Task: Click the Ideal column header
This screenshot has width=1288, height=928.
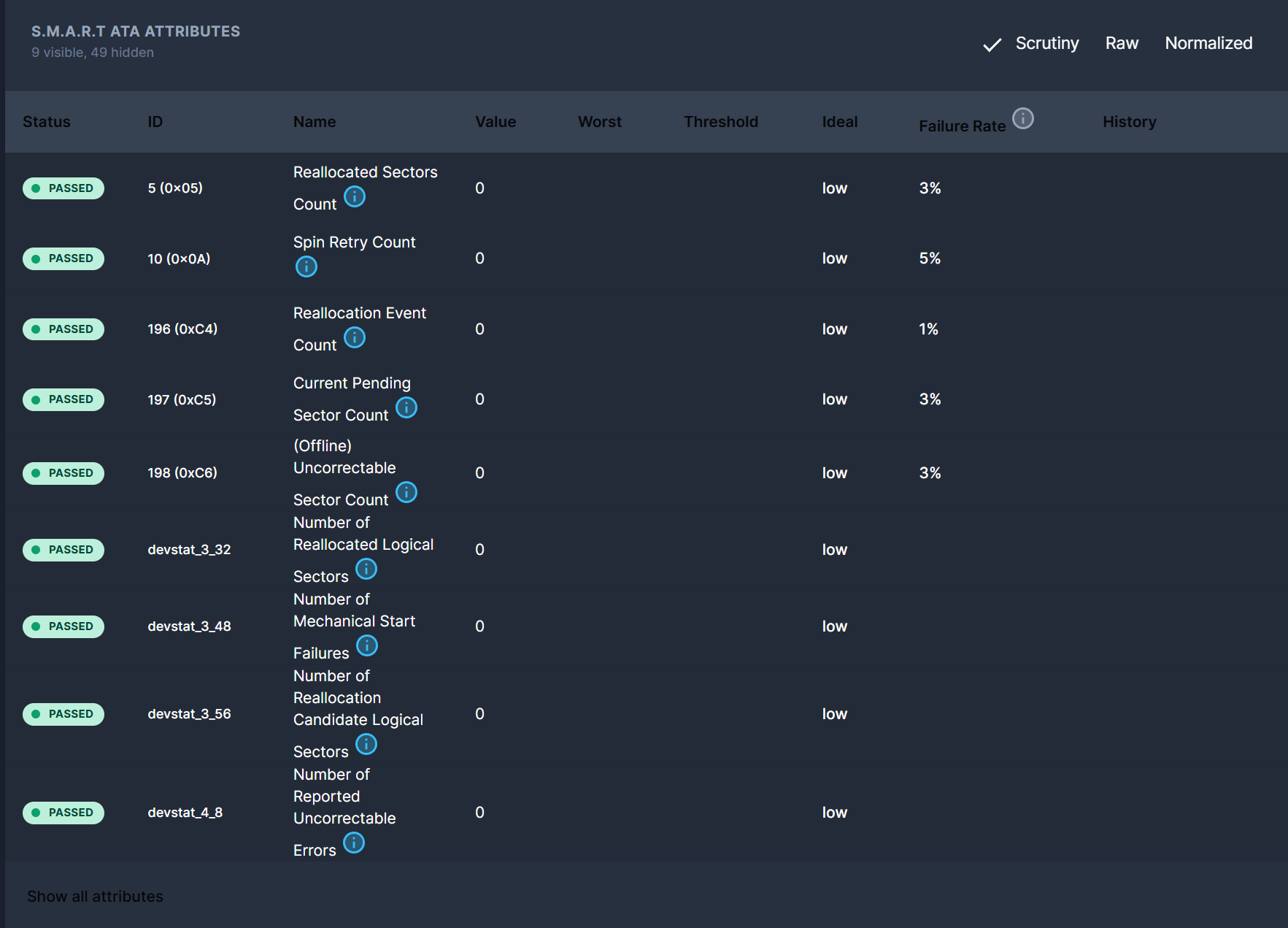Action: point(840,122)
